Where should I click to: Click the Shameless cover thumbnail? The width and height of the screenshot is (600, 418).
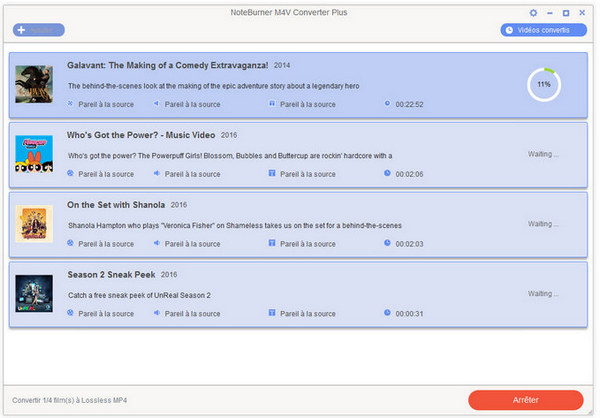[34, 224]
